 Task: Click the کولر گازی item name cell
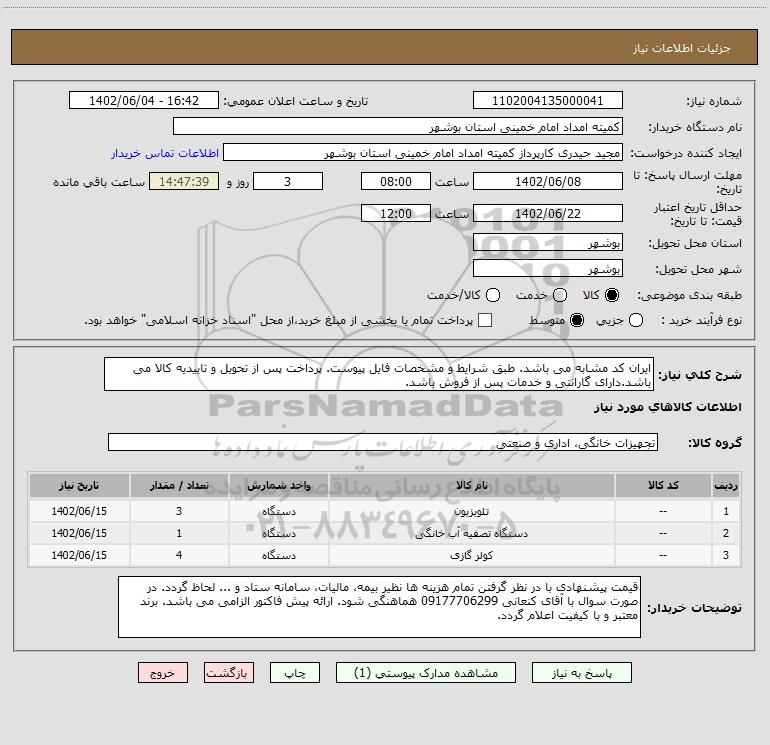click(471, 555)
